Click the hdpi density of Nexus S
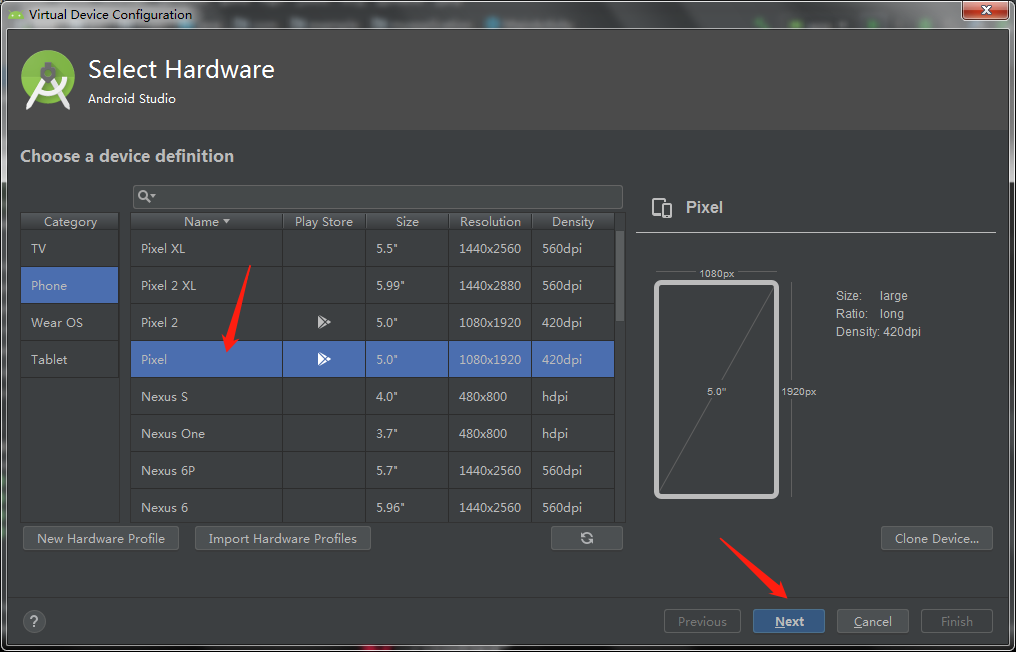 pos(573,396)
